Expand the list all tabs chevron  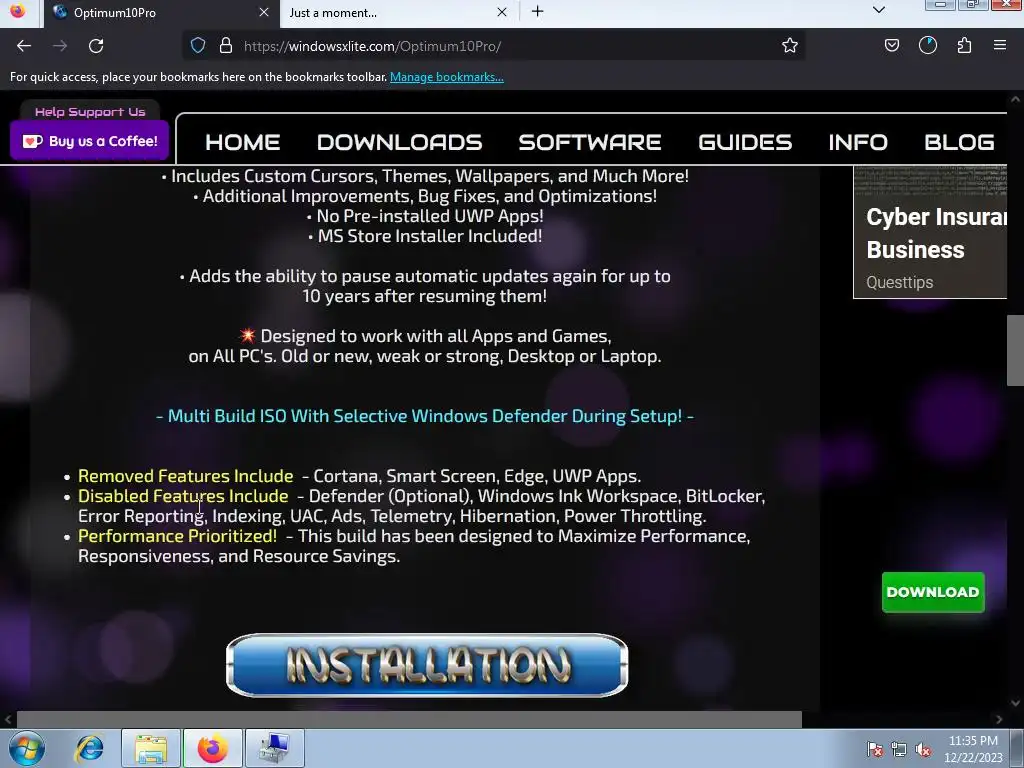coord(878,10)
